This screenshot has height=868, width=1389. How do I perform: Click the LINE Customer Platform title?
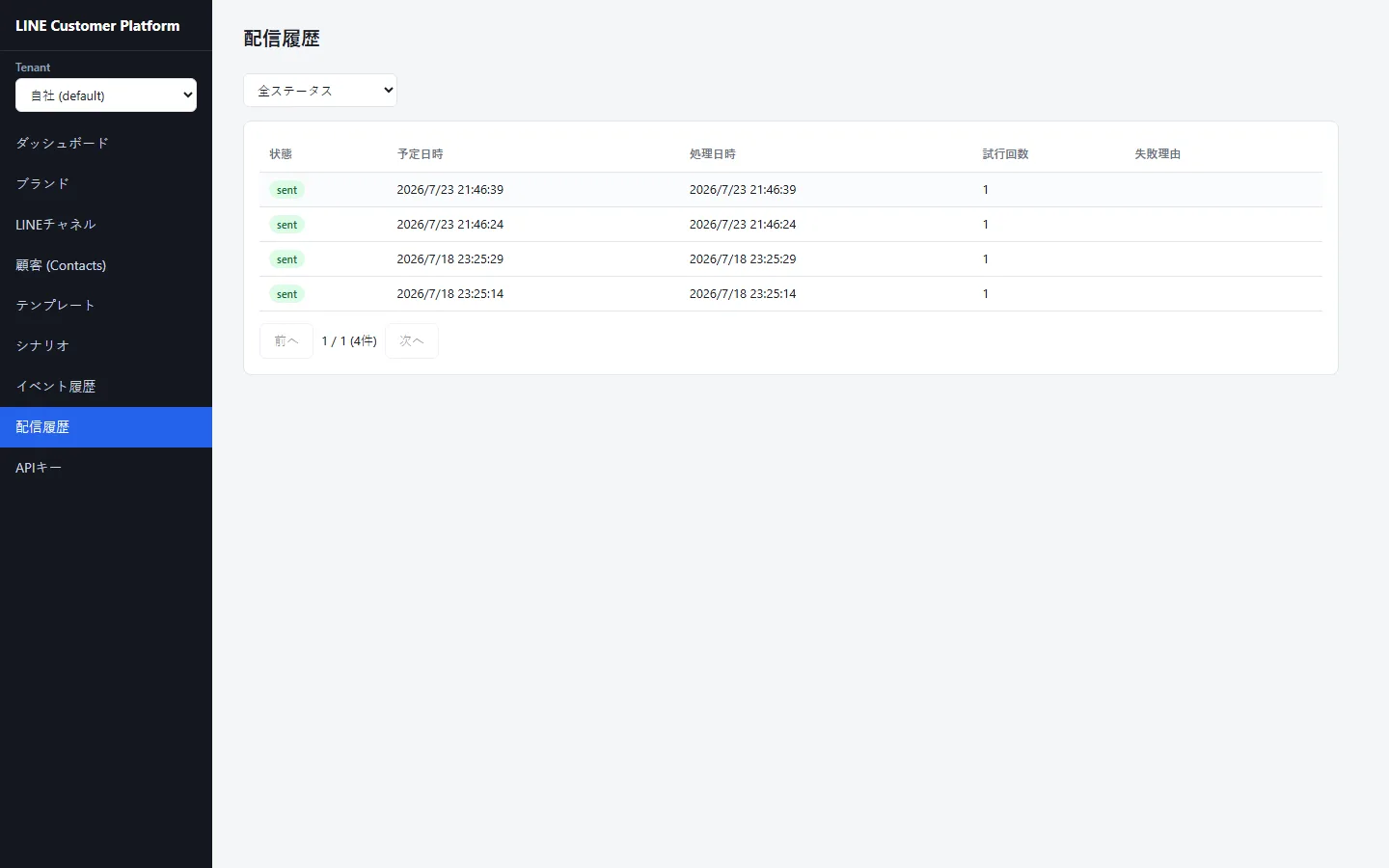pyautogui.click(x=97, y=26)
